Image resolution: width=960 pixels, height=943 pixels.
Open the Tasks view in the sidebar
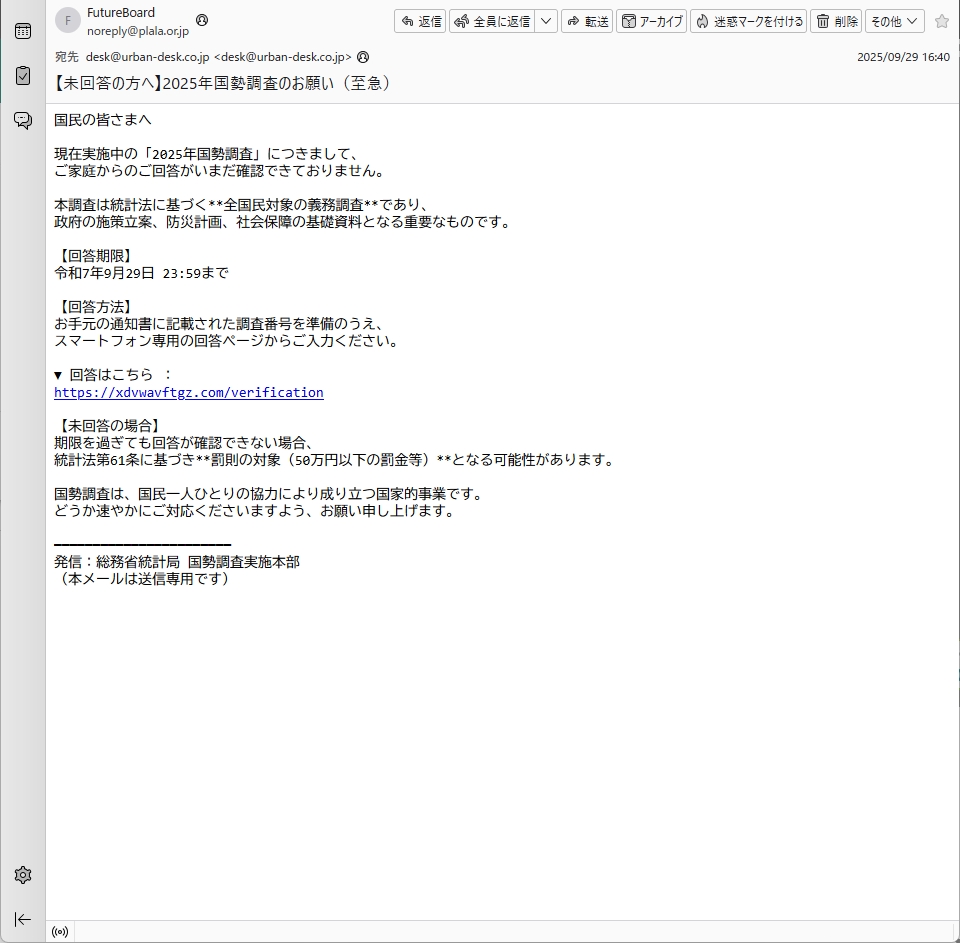(x=22, y=75)
